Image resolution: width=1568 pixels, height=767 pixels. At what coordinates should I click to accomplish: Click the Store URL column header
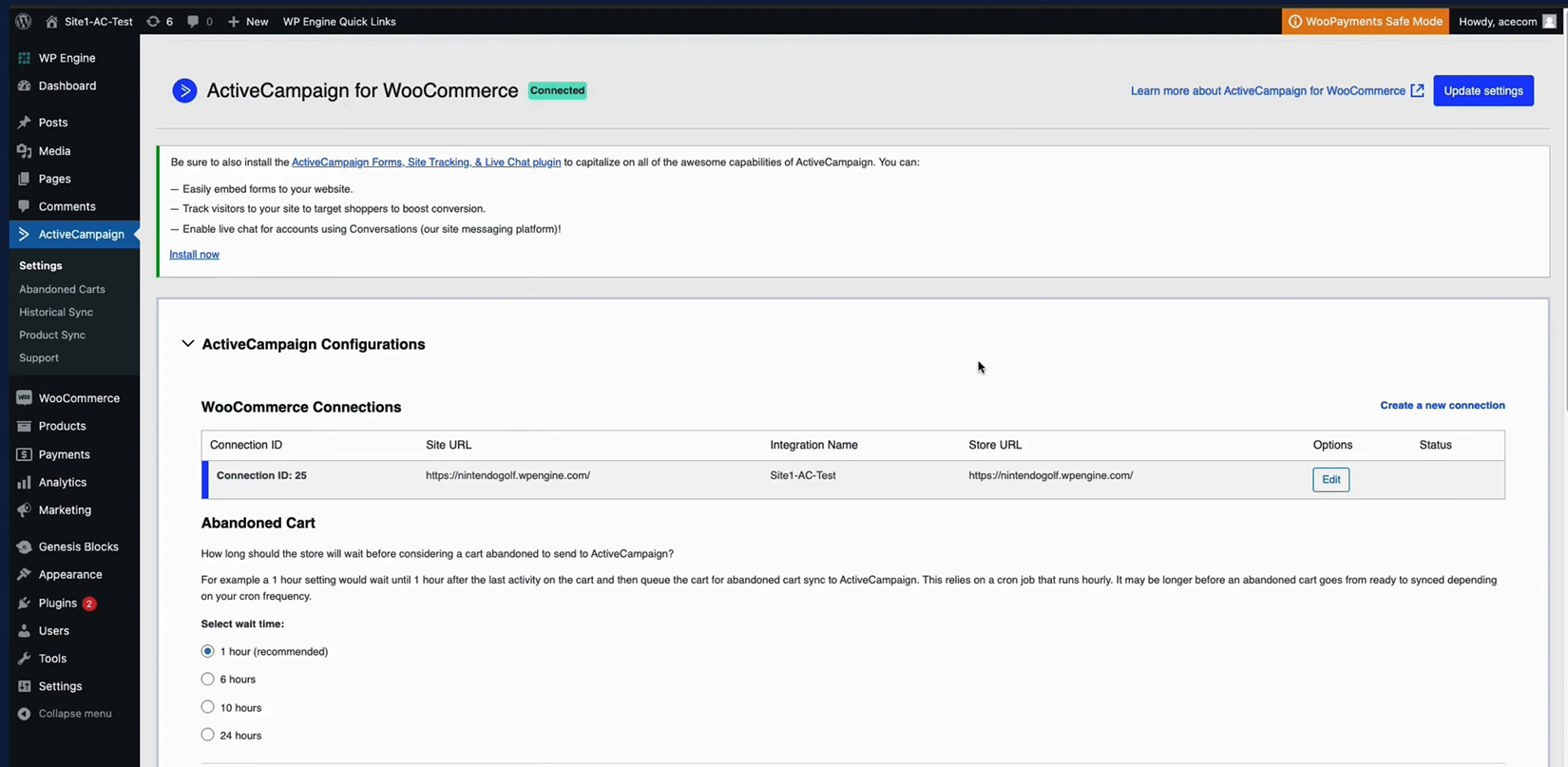pyautogui.click(x=995, y=445)
